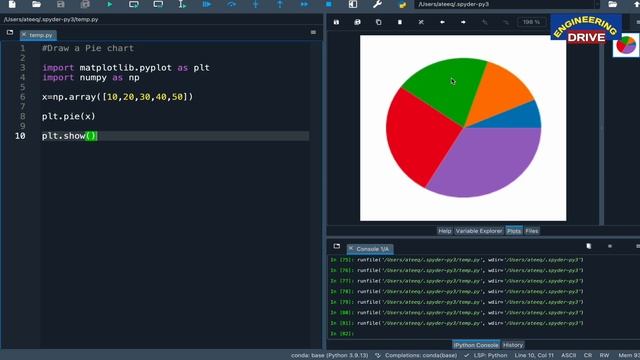Browse a working directory folder icon
Screen dimensions: 640x360
(613, 4)
